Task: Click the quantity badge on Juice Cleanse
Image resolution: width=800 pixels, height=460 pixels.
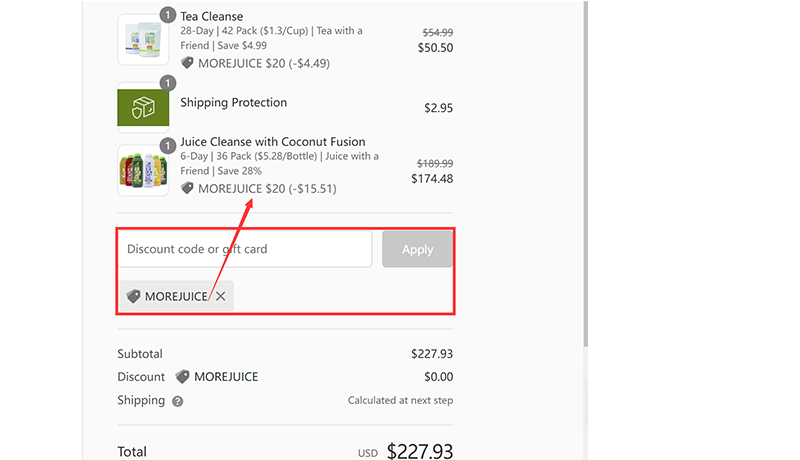Action: pyautogui.click(x=168, y=144)
